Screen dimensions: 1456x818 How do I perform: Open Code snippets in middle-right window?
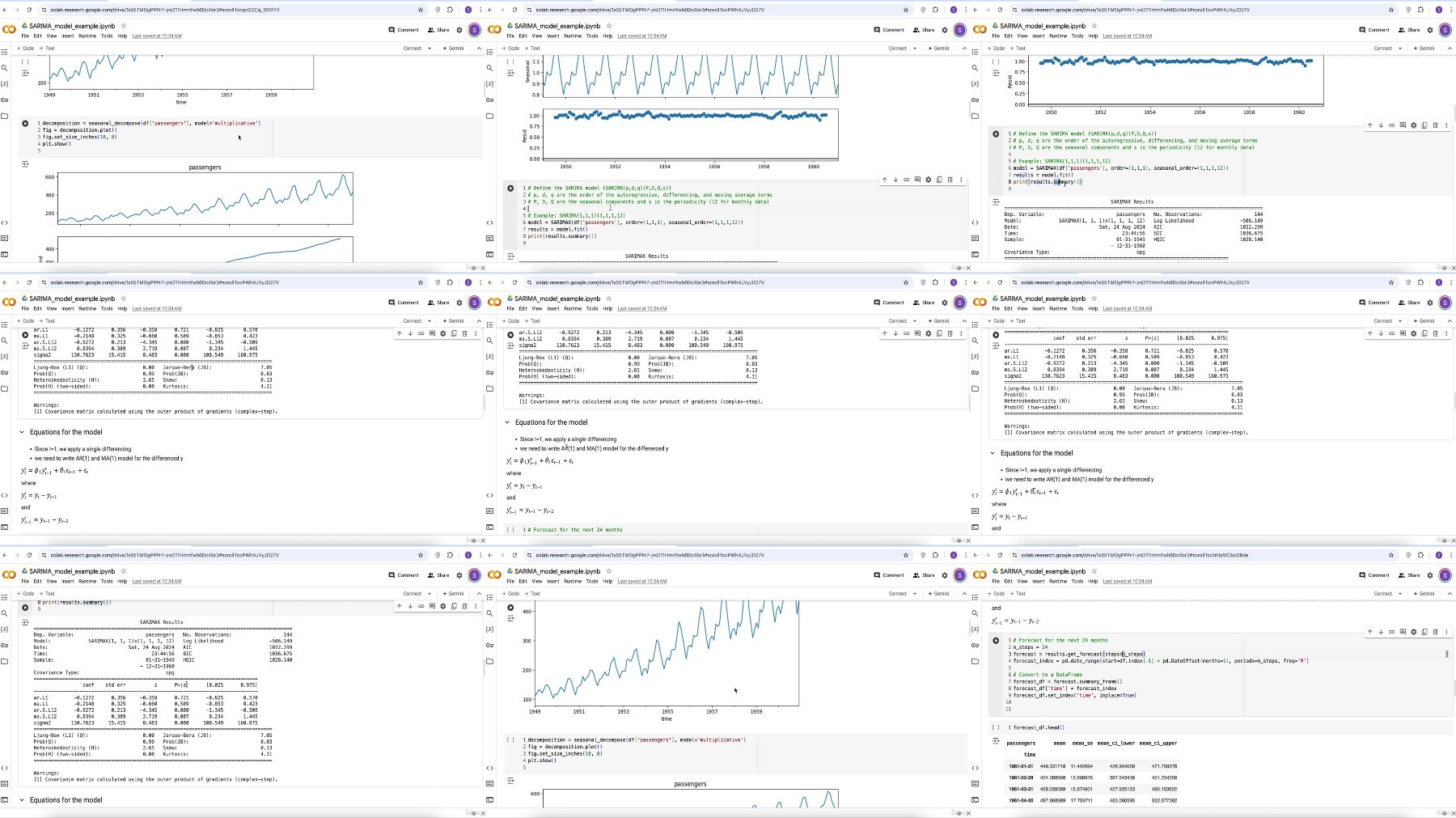(975, 495)
